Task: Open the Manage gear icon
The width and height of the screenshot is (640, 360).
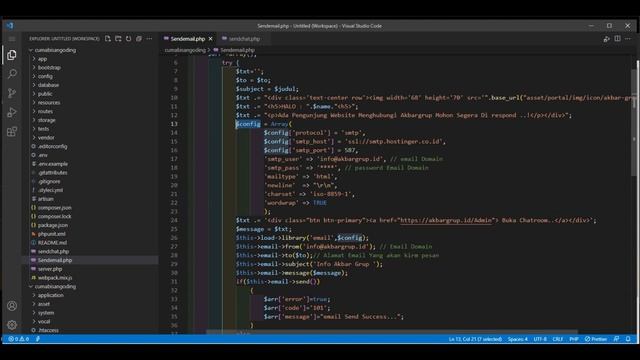Action: coord(12,325)
